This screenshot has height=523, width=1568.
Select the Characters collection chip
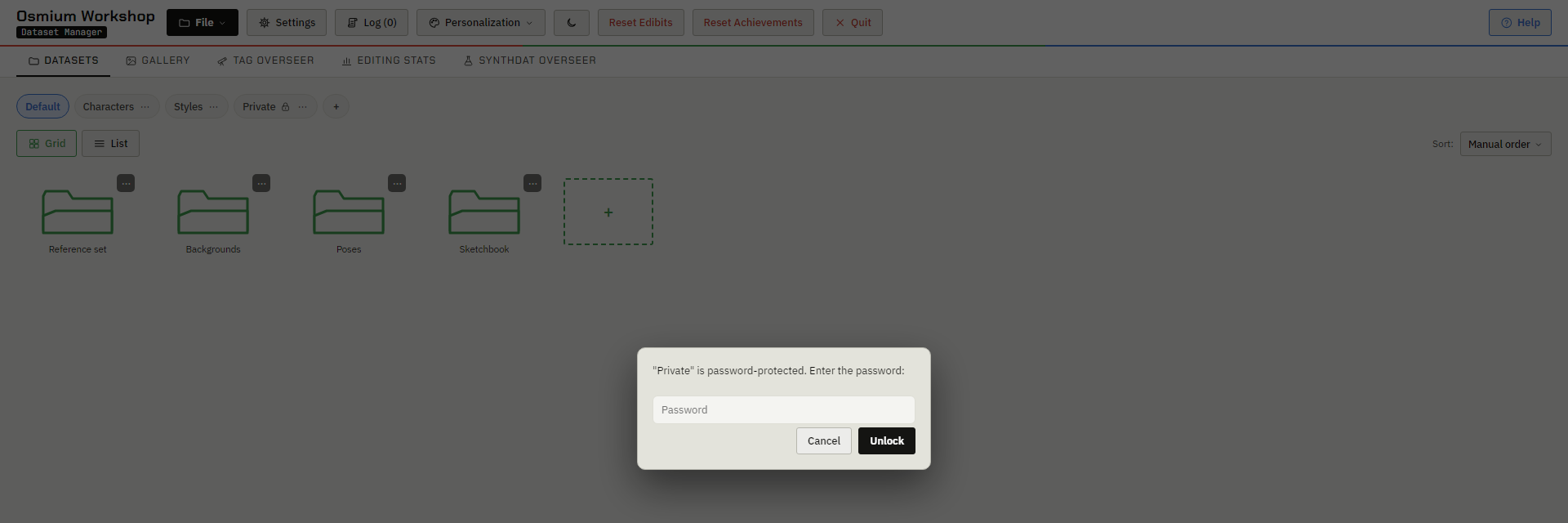[108, 106]
